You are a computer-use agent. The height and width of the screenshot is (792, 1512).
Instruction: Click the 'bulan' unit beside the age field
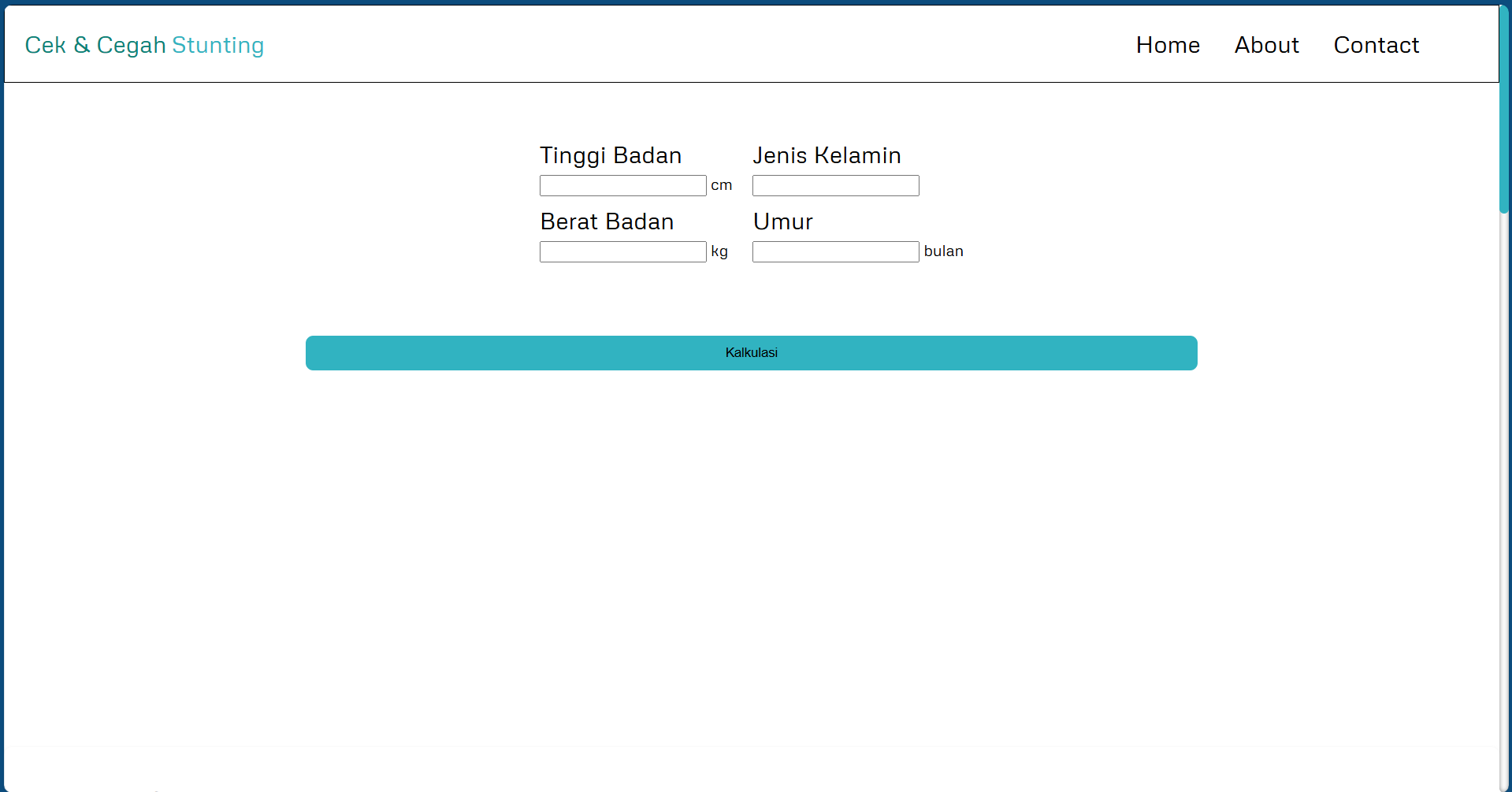(x=943, y=252)
